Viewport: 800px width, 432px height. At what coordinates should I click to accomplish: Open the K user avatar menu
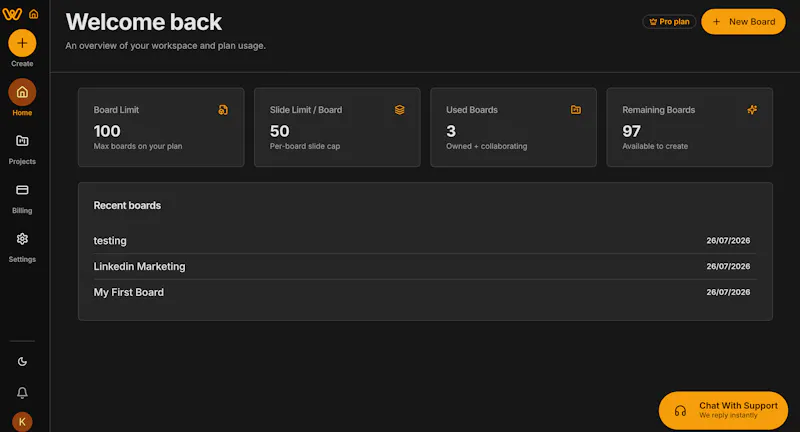pyautogui.click(x=22, y=422)
